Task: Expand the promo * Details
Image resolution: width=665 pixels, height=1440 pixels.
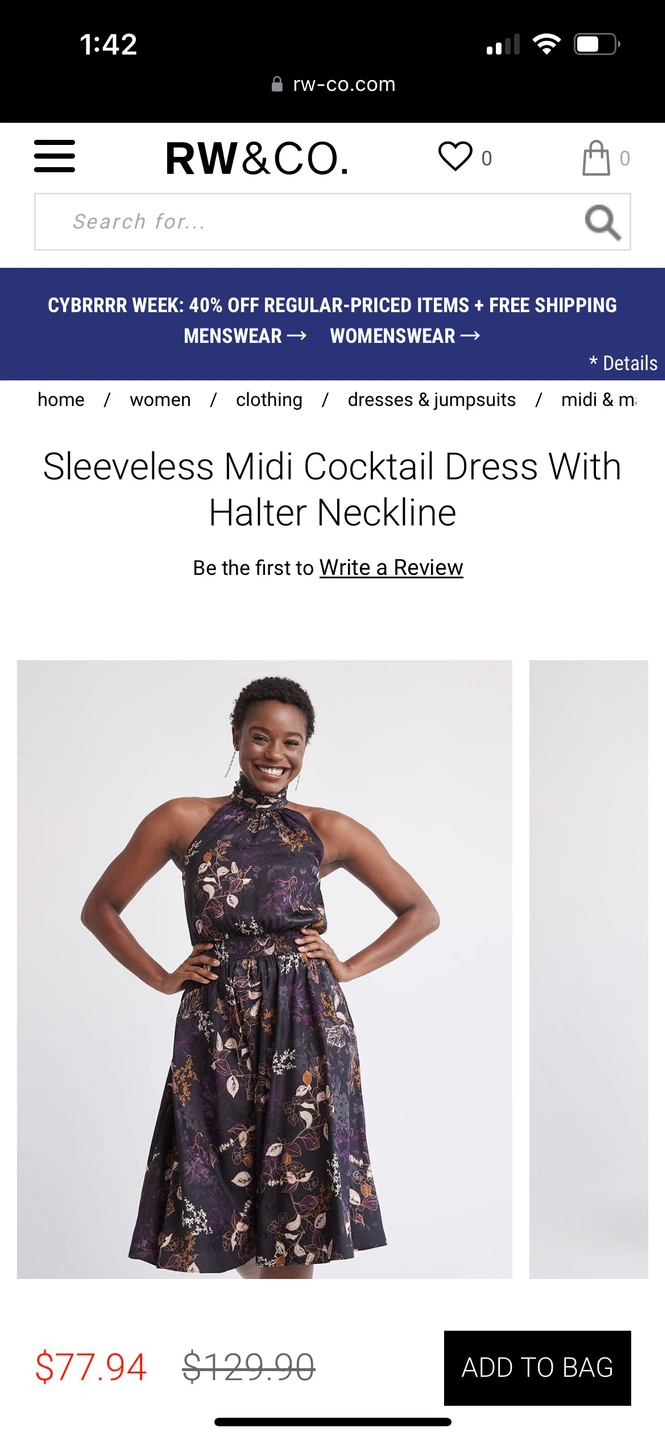Action: (x=623, y=363)
